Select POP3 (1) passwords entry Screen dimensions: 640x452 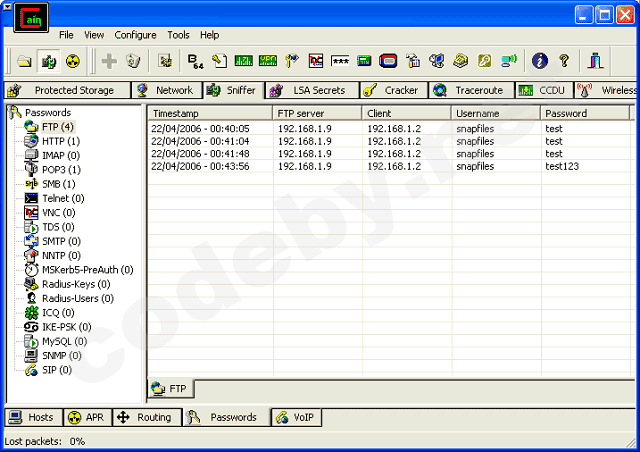click(x=60, y=170)
